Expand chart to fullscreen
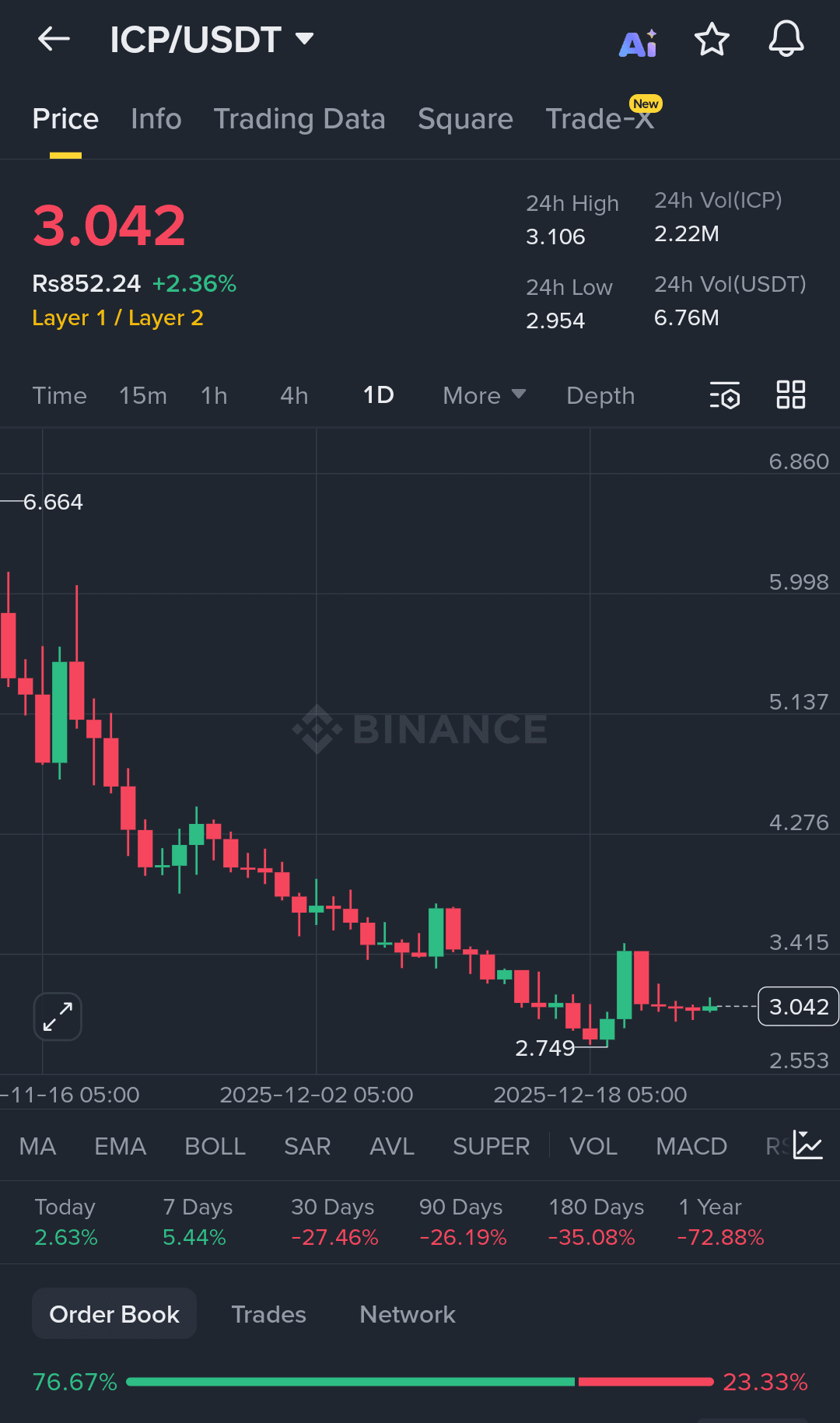 coord(58,1016)
